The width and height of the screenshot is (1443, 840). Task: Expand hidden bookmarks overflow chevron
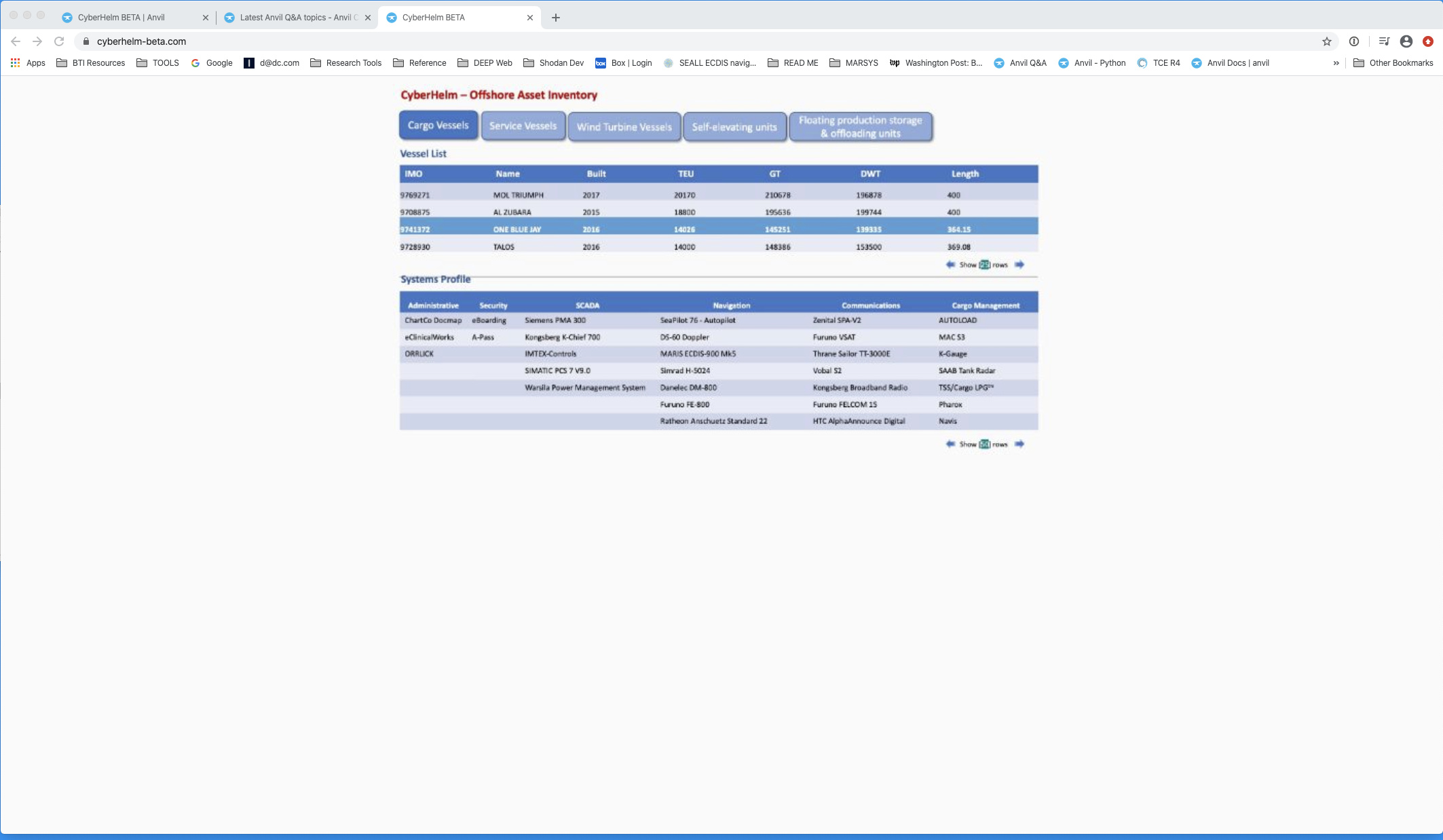pyautogui.click(x=1336, y=63)
